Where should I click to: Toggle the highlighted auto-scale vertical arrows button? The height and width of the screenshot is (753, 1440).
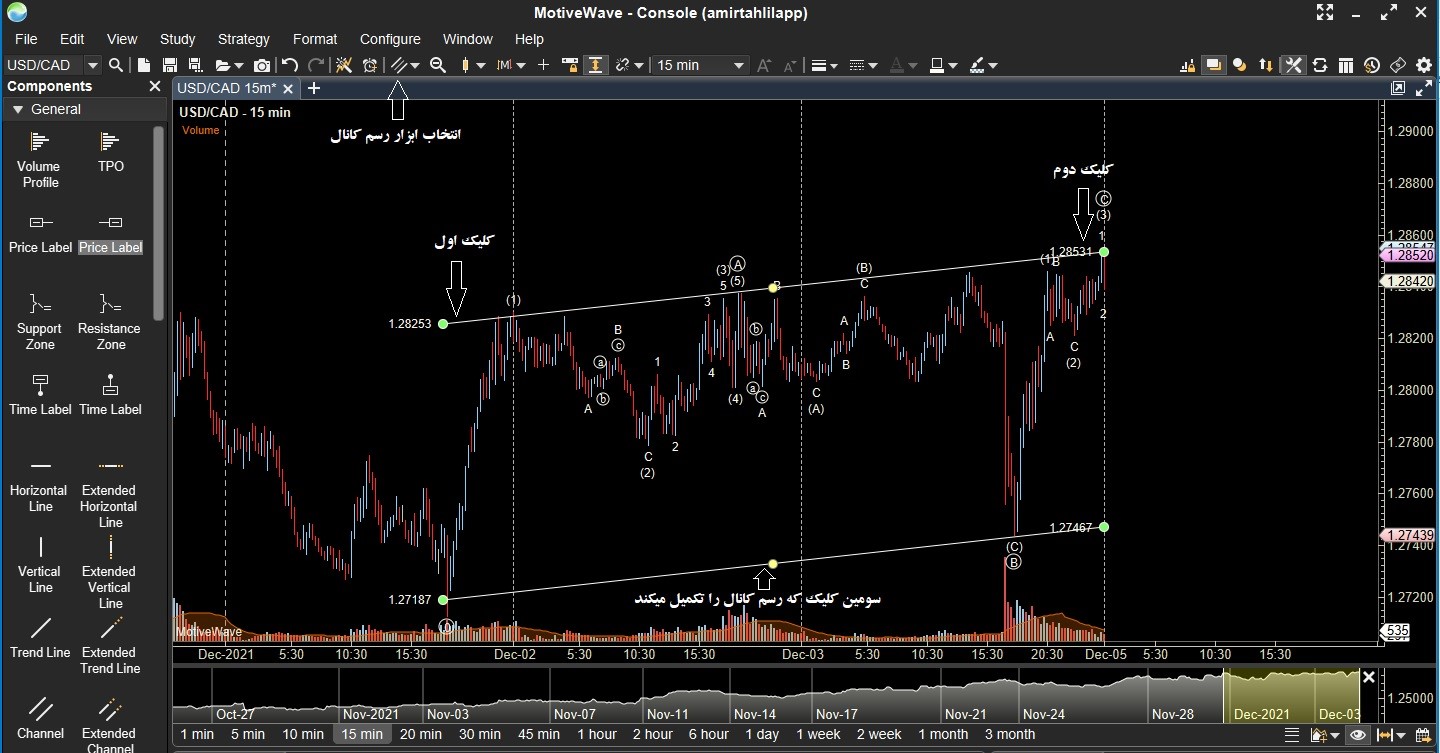(x=595, y=65)
